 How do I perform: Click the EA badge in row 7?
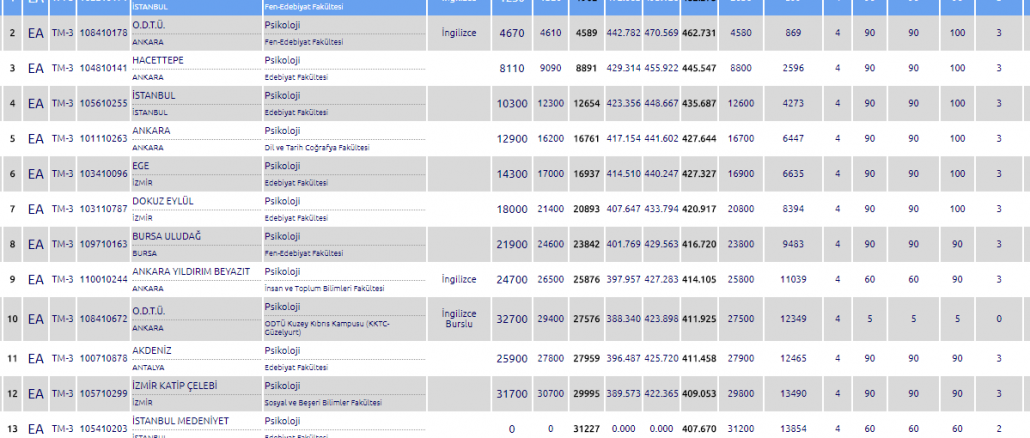point(35,209)
